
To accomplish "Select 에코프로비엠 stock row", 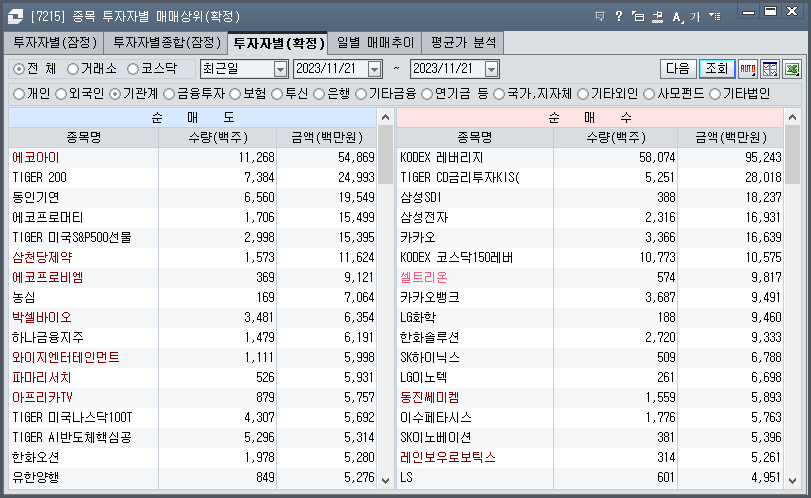I will [192, 278].
